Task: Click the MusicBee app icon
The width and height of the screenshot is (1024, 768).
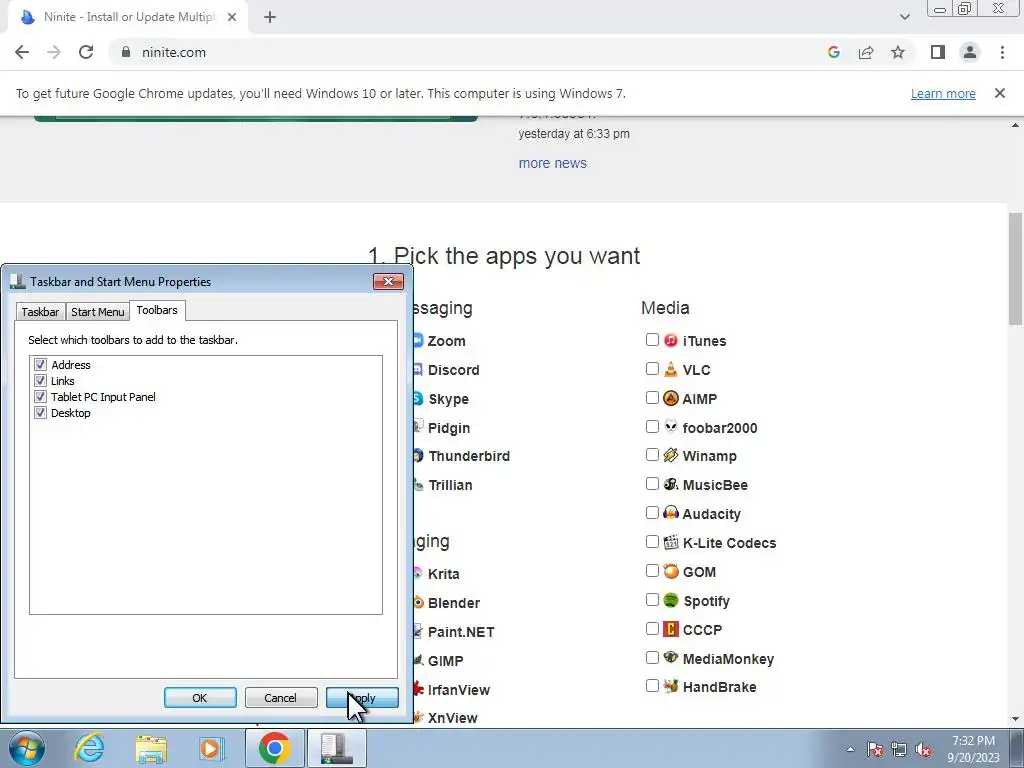Action: 671,484
